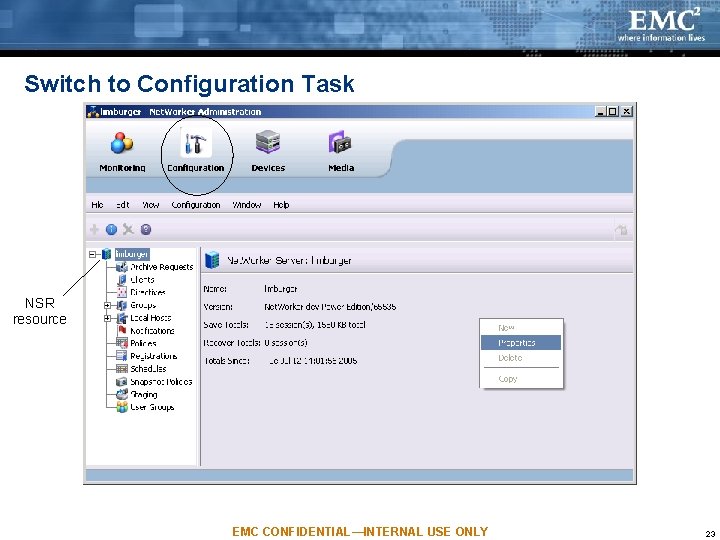This screenshot has width=720, height=540.
Task: Expand the Local Hosts tree node
Action: click(x=107, y=318)
